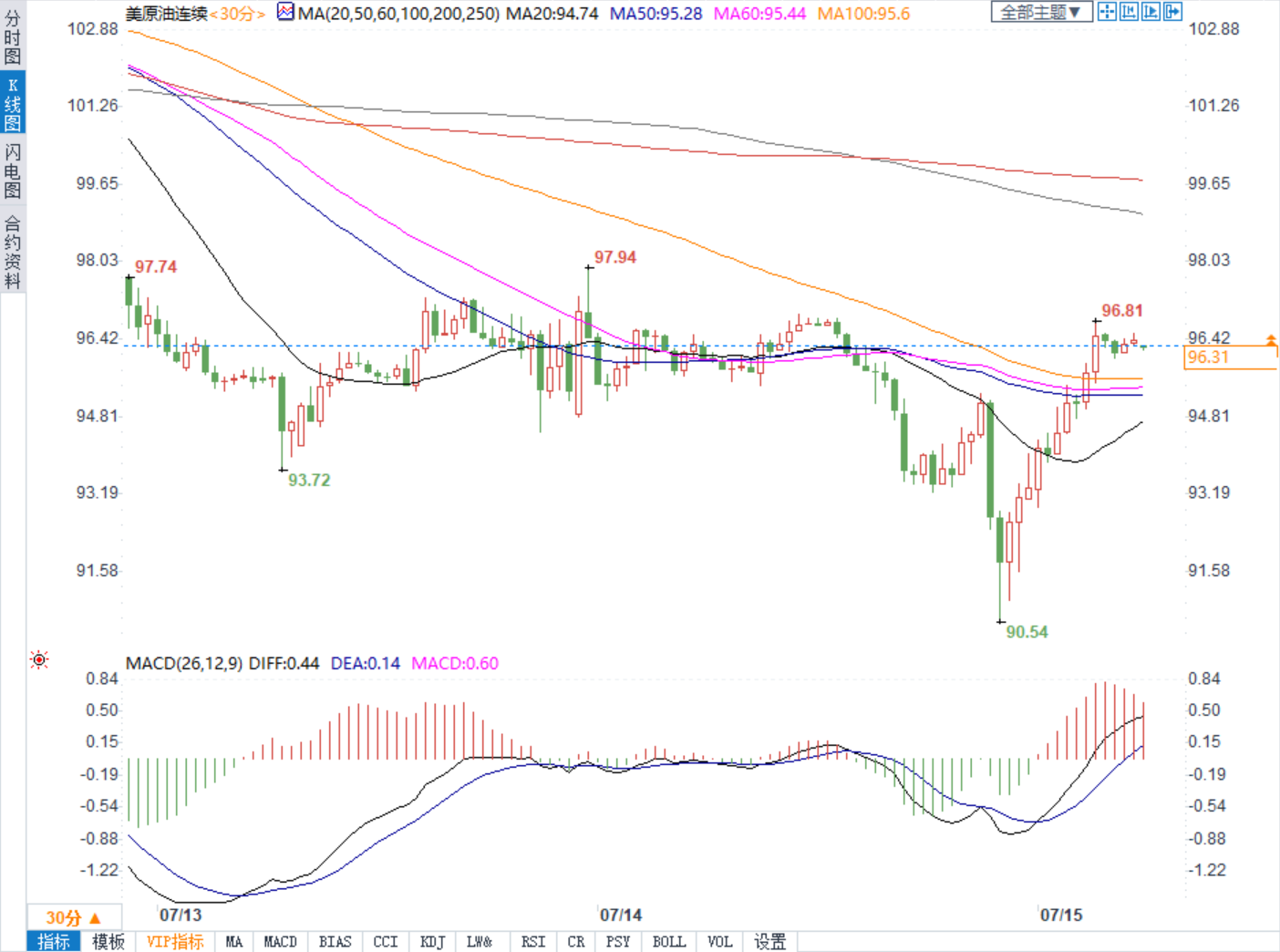
Task: Open the <30分> timeframe selector in title
Action: (x=237, y=14)
